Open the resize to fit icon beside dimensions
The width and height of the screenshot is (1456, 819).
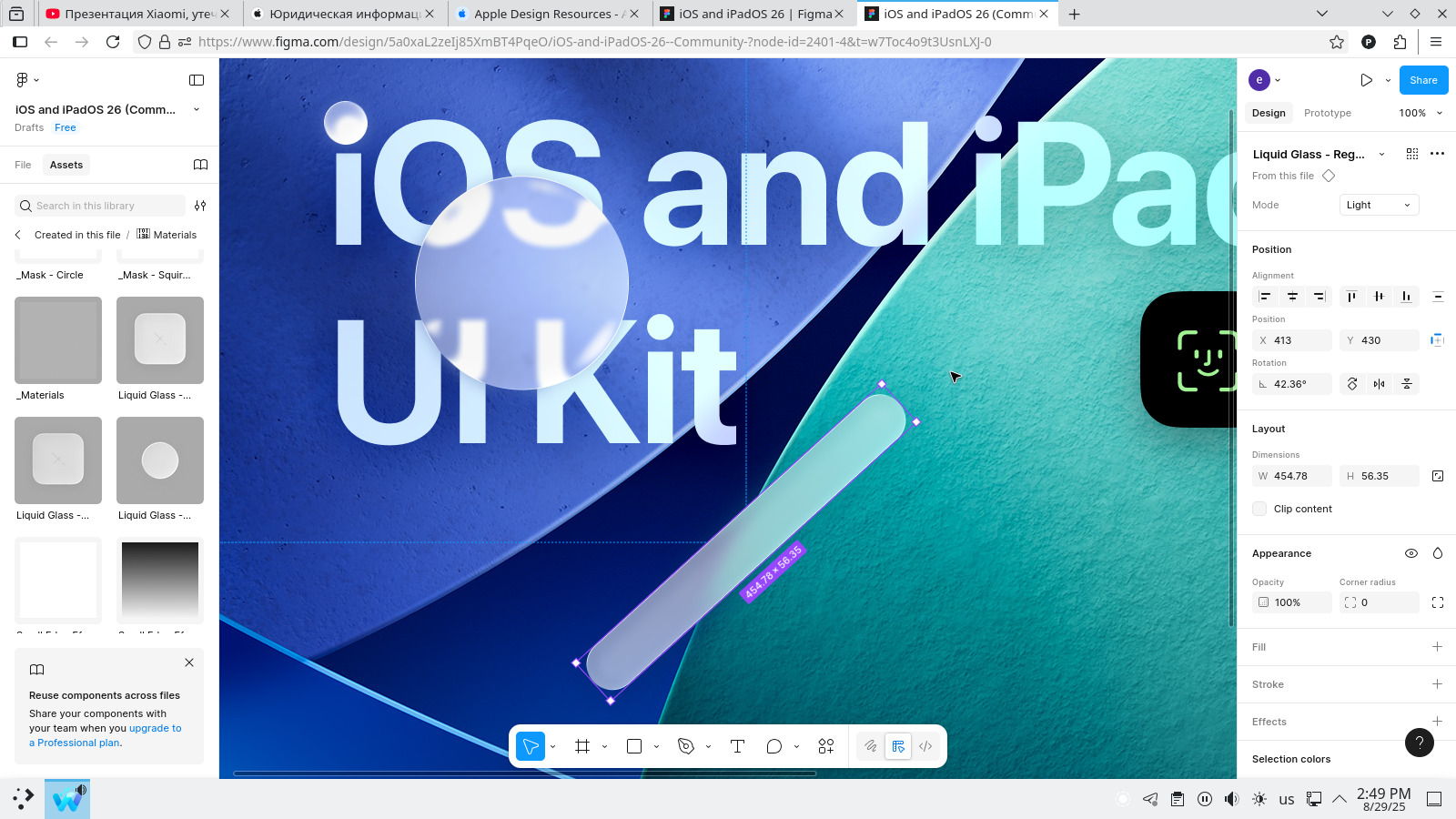point(1438,476)
